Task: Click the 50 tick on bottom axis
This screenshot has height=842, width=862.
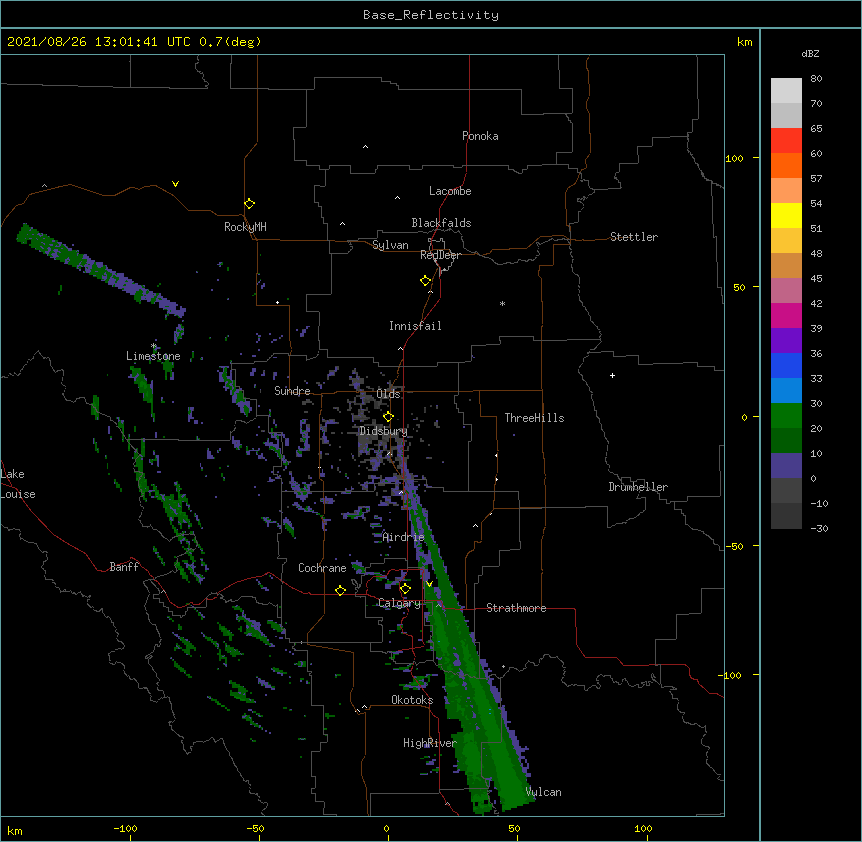Action: click(x=514, y=828)
